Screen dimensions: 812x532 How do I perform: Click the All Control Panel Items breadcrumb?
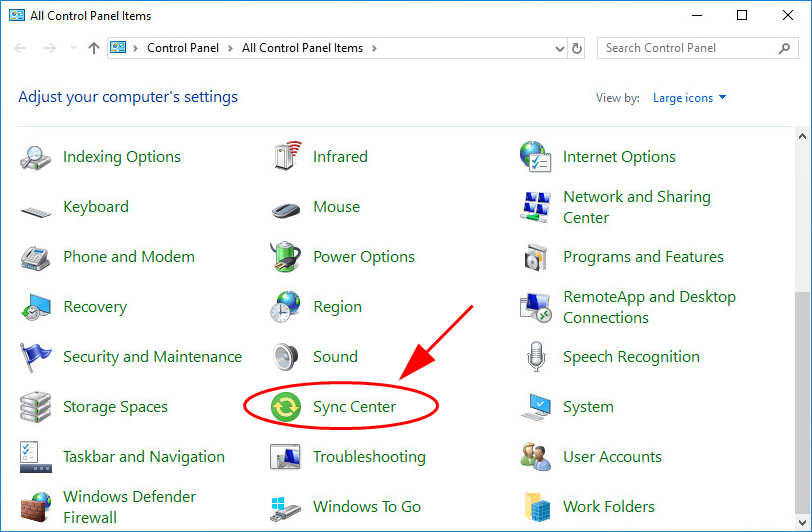(302, 48)
